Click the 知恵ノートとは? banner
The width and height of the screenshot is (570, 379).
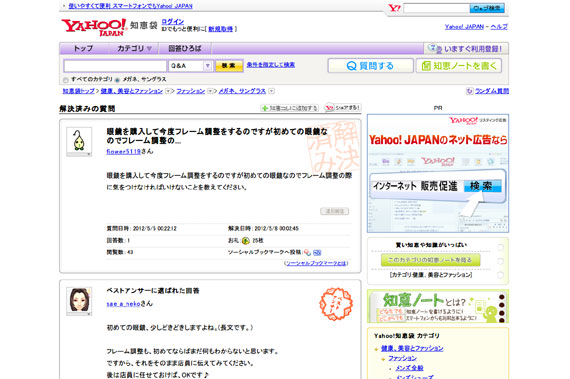point(438,306)
